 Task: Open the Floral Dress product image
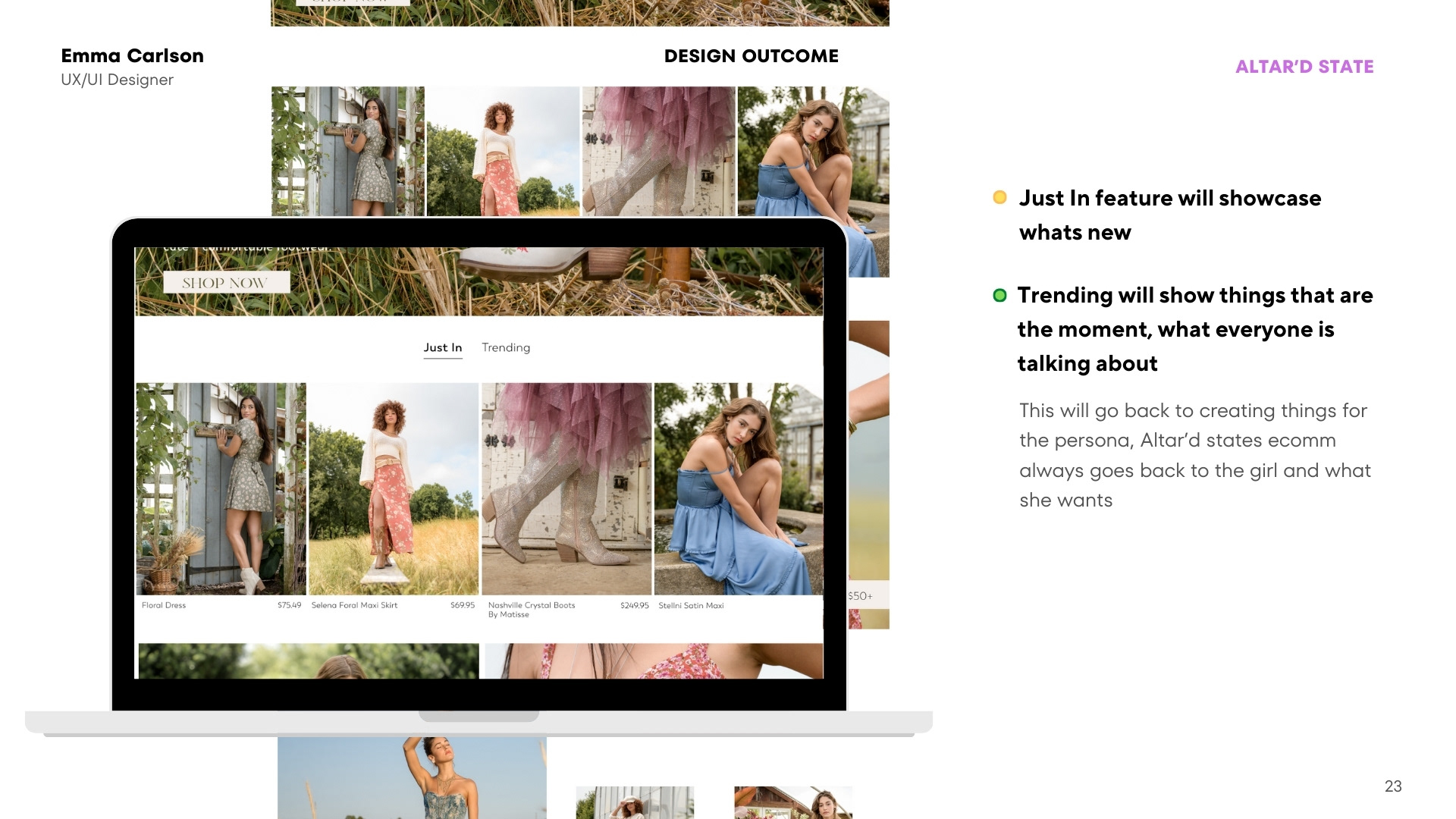coord(221,488)
